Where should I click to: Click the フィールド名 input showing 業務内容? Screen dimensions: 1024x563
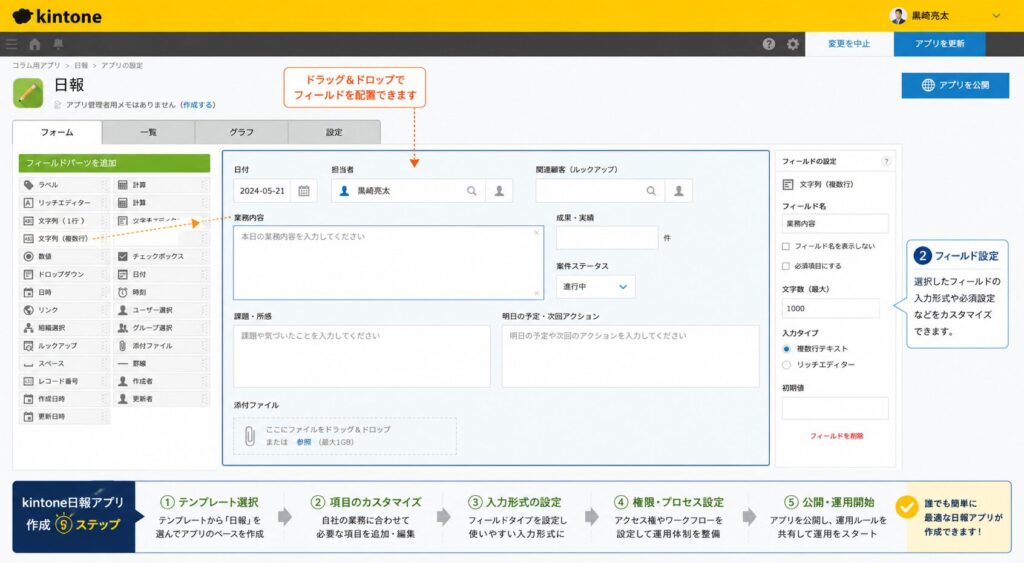pos(835,223)
